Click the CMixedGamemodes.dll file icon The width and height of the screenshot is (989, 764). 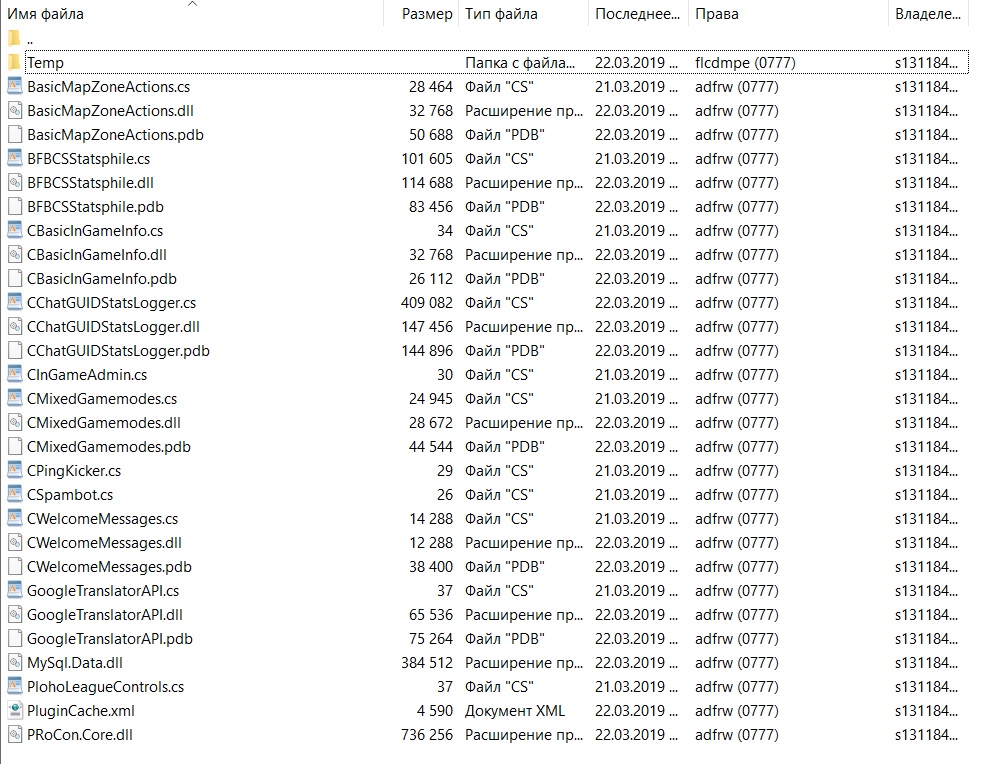point(15,423)
